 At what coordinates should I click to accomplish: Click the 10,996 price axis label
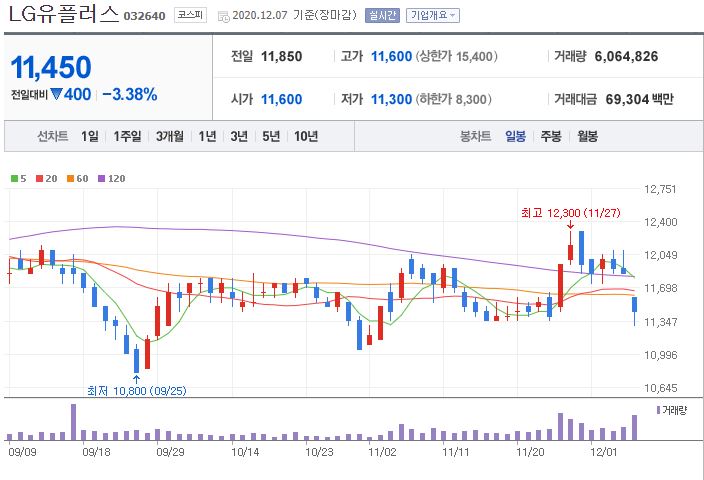coord(660,355)
